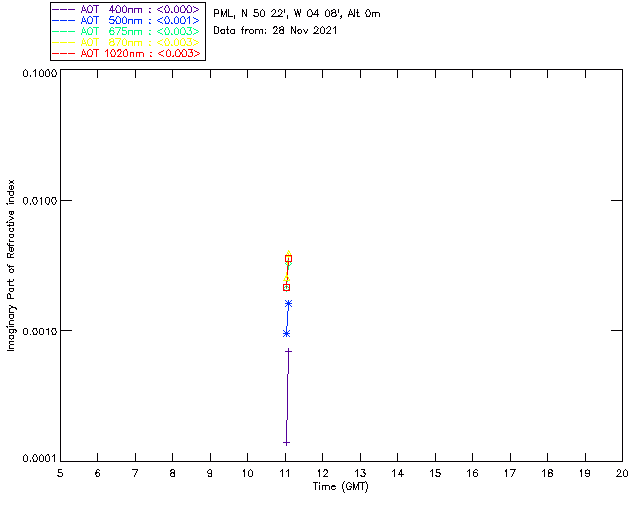Click the PML location header text

(x=297, y=14)
